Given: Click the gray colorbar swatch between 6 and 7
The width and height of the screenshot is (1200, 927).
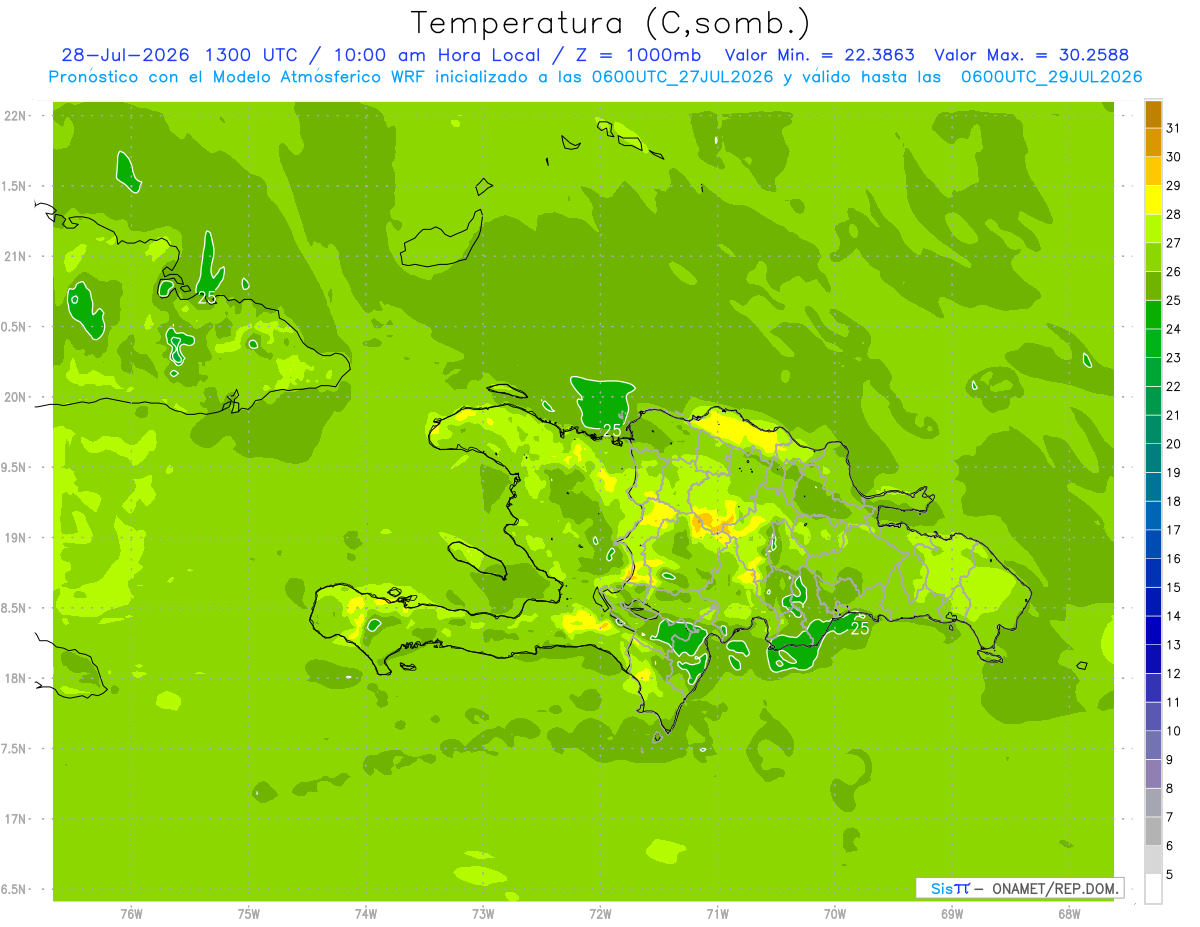Looking at the screenshot, I should (1153, 831).
